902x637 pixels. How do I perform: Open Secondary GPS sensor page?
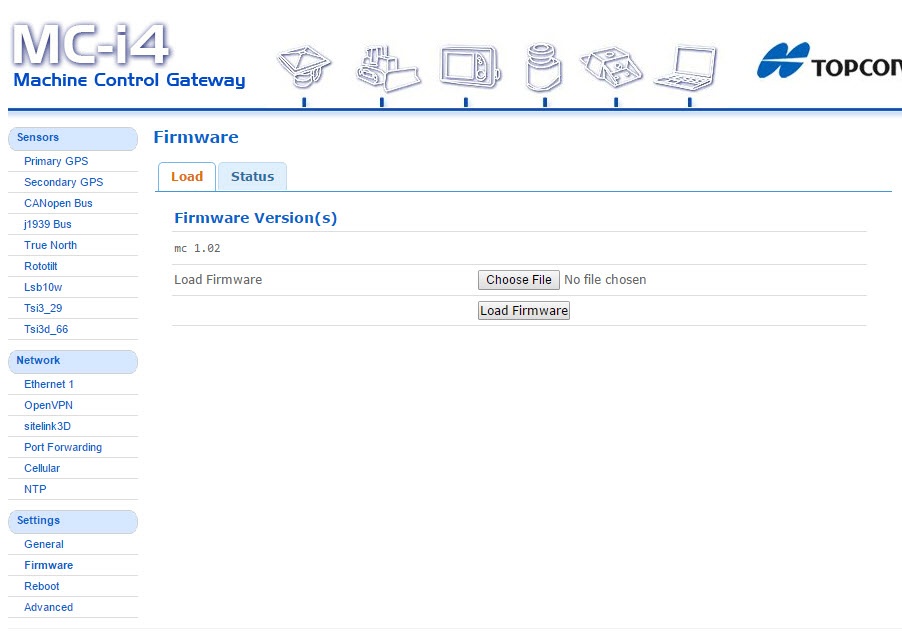click(x=63, y=182)
